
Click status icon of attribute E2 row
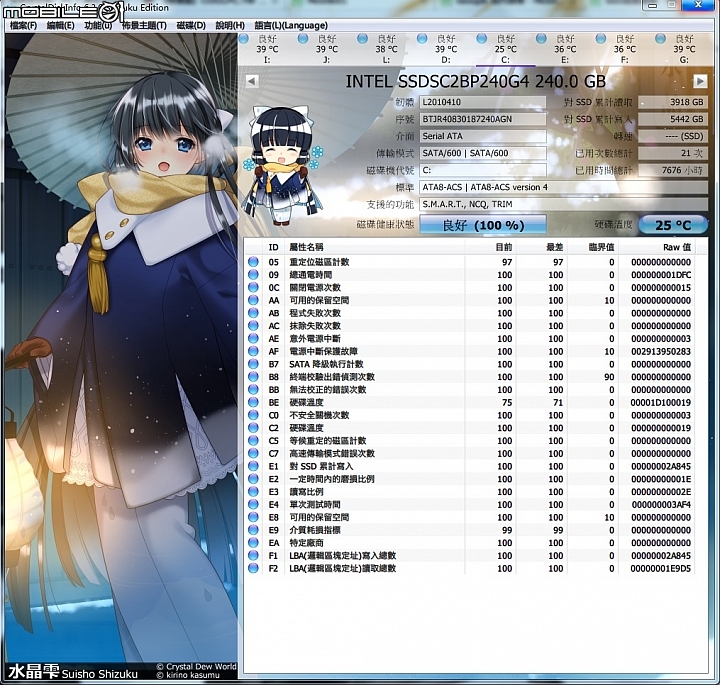[253, 479]
